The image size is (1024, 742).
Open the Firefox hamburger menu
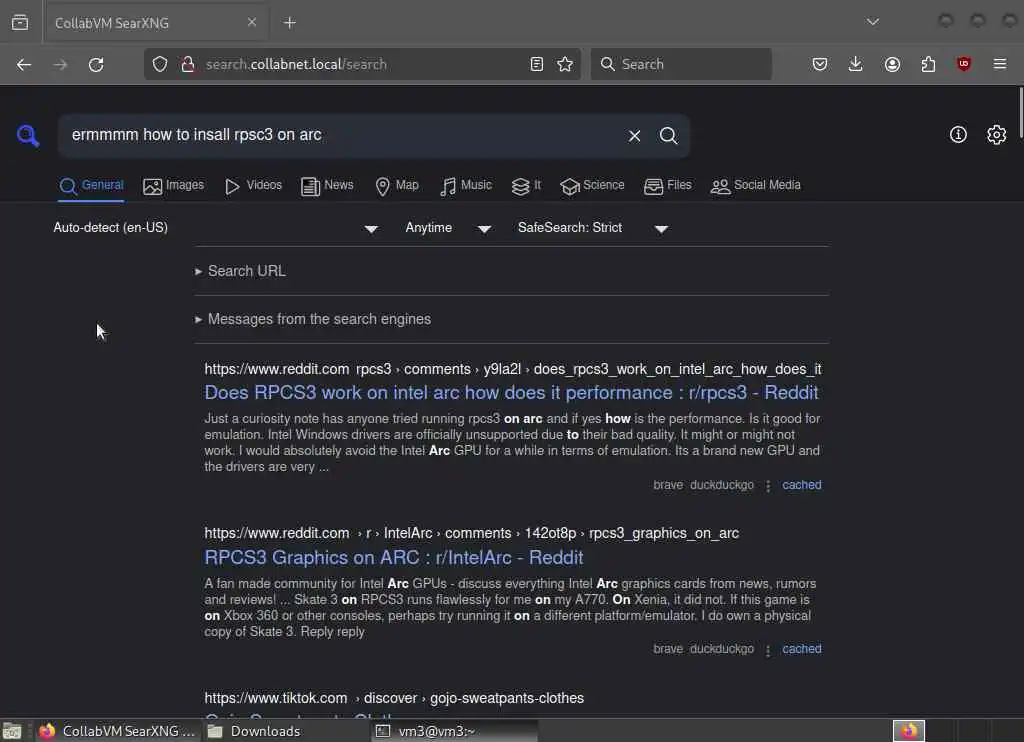pyautogui.click(x=999, y=64)
